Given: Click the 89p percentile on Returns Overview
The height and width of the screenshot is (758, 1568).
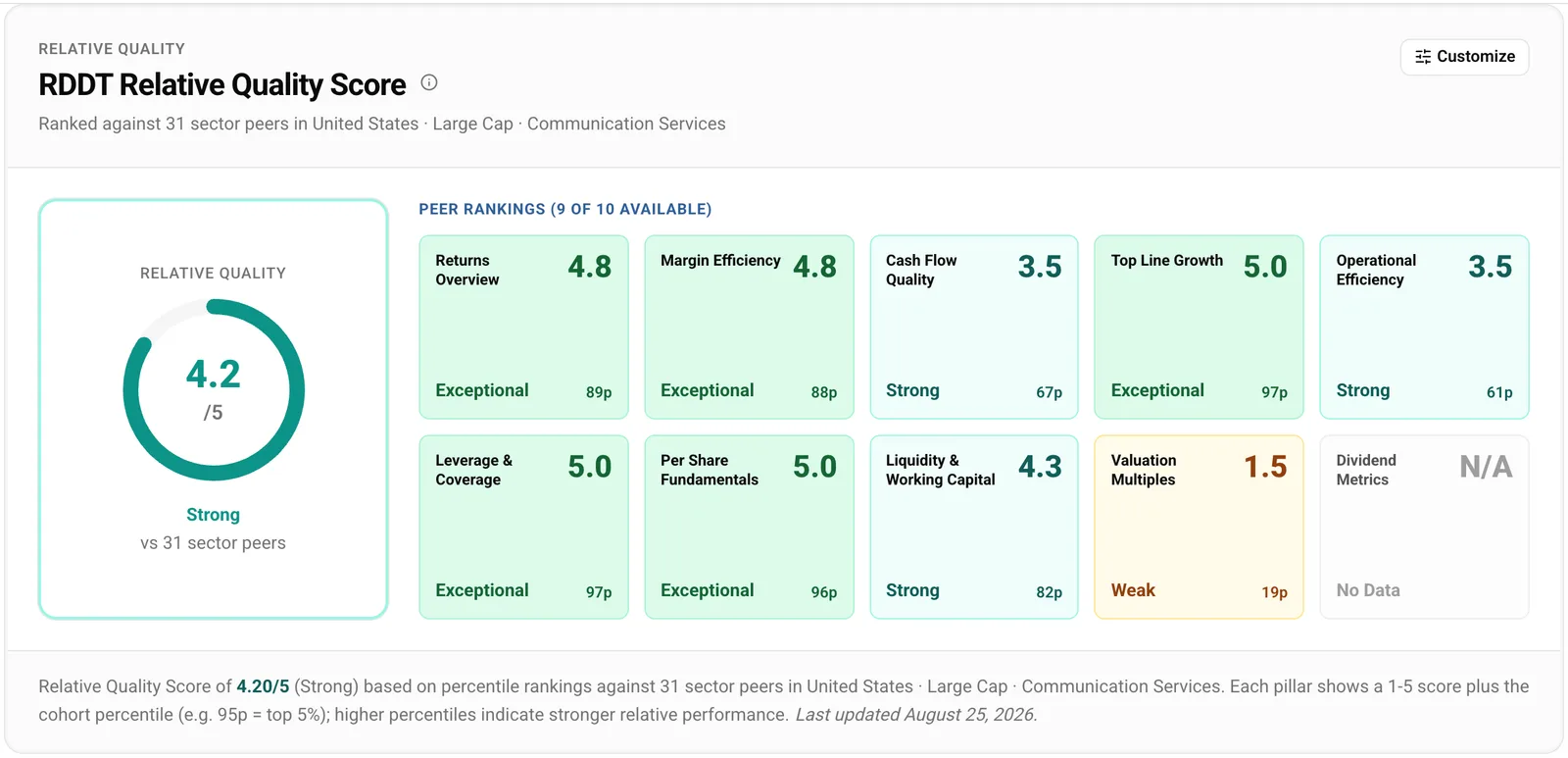Looking at the screenshot, I should [x=599, y=392].
